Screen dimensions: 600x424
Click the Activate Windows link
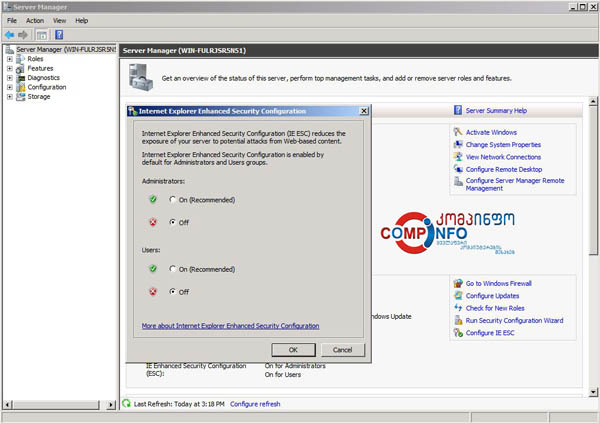(x=491, y=132)
